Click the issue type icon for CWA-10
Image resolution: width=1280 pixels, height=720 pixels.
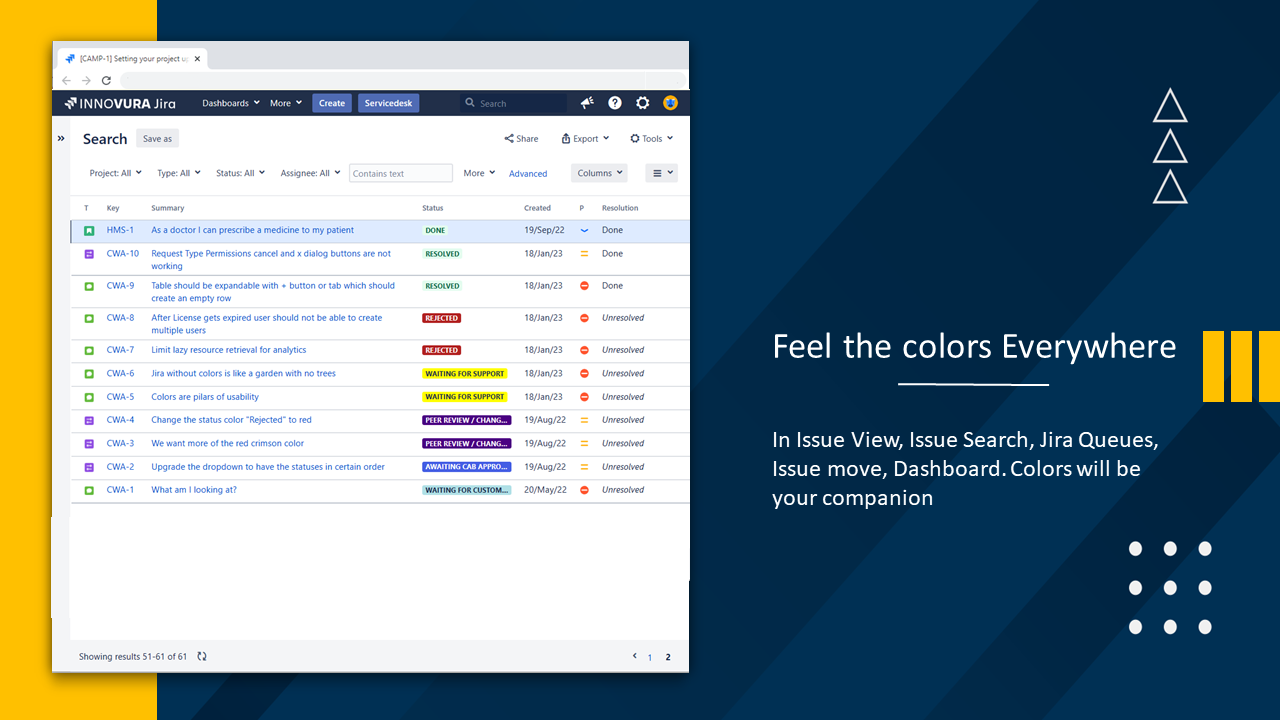(x=89, y=254)
